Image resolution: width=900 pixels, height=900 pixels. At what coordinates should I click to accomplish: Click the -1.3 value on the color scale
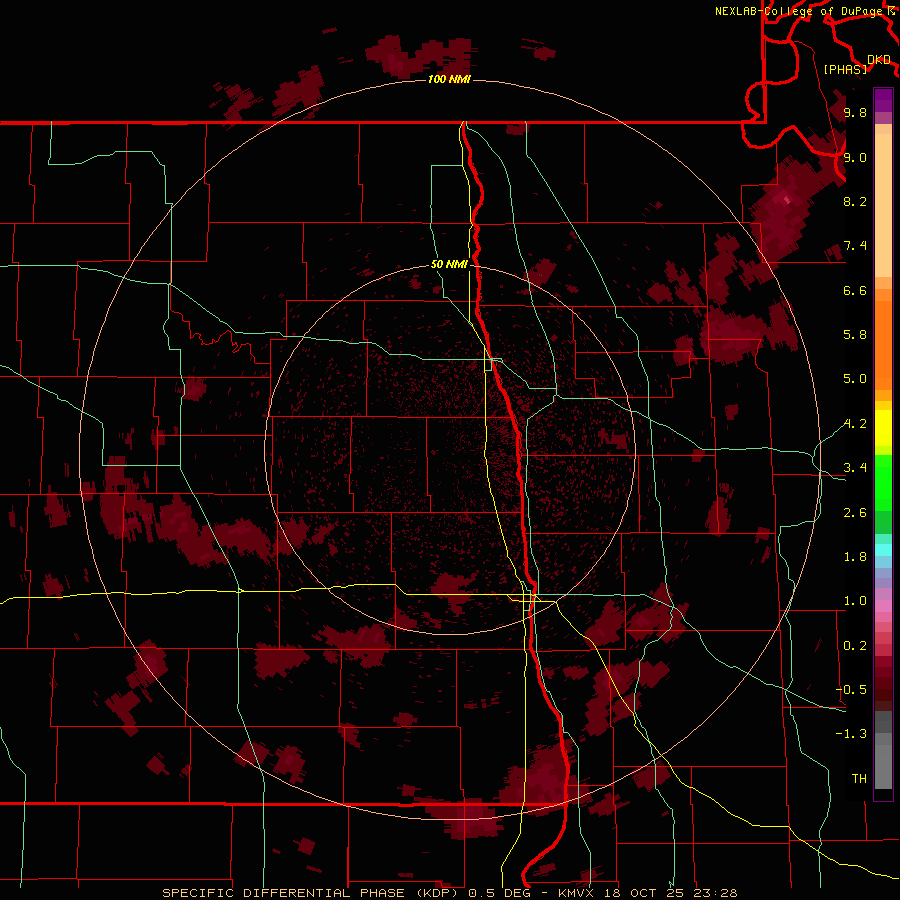851,734
